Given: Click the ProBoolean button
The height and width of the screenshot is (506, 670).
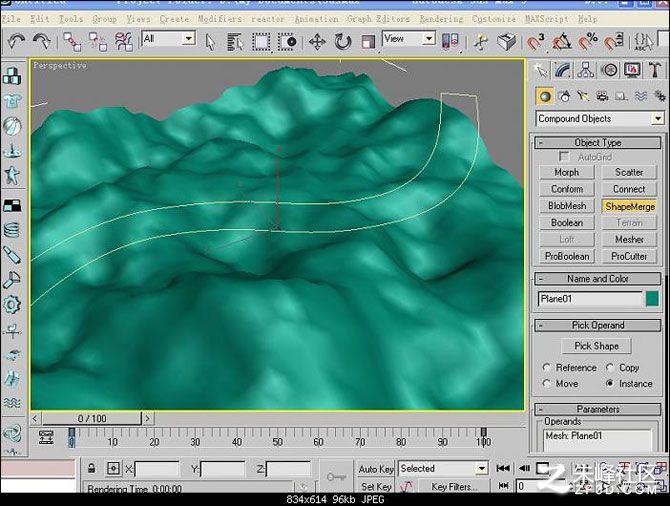Looking at the screenshot, I should tap(567, 256).
